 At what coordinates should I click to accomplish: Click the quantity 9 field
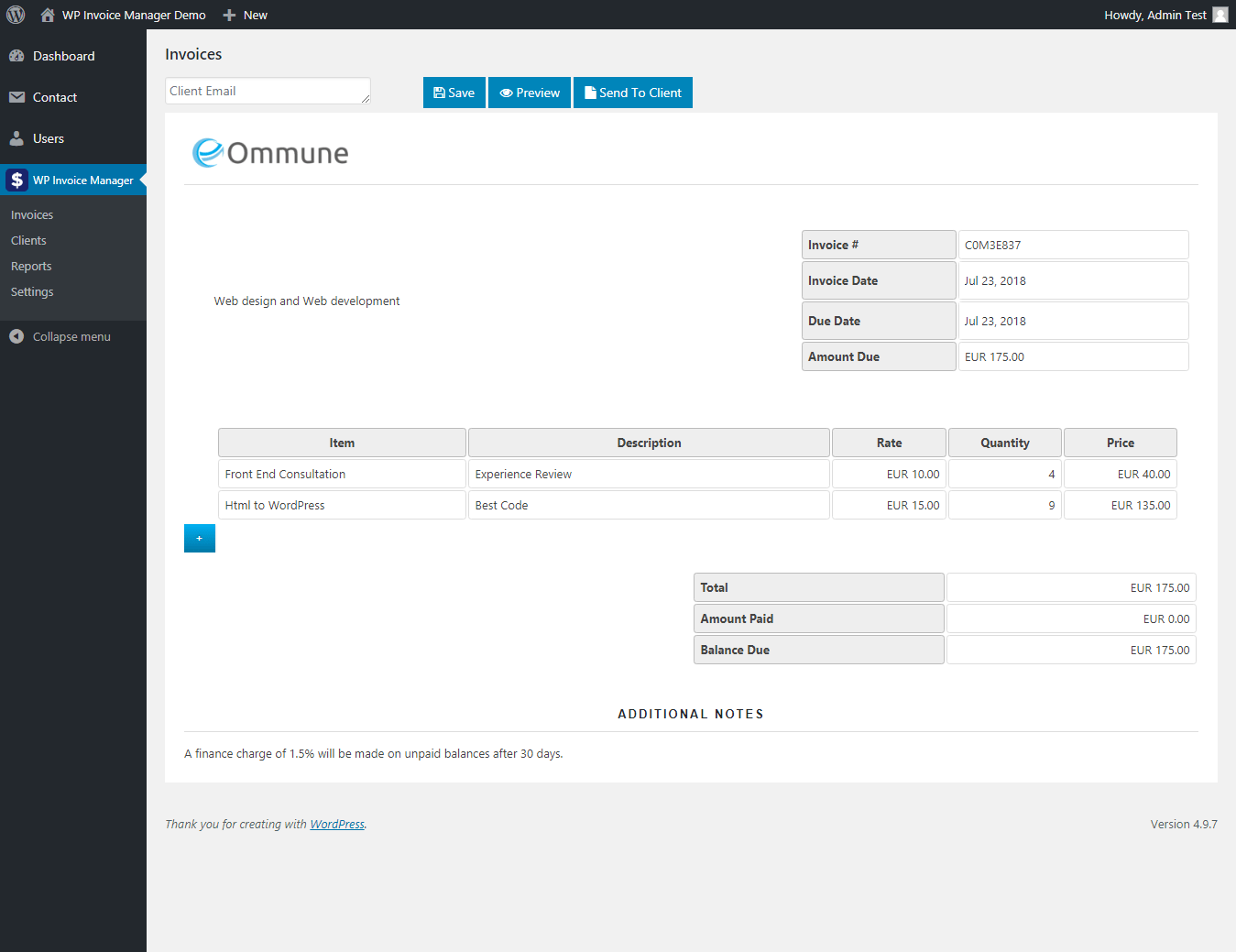(1005, 505)
